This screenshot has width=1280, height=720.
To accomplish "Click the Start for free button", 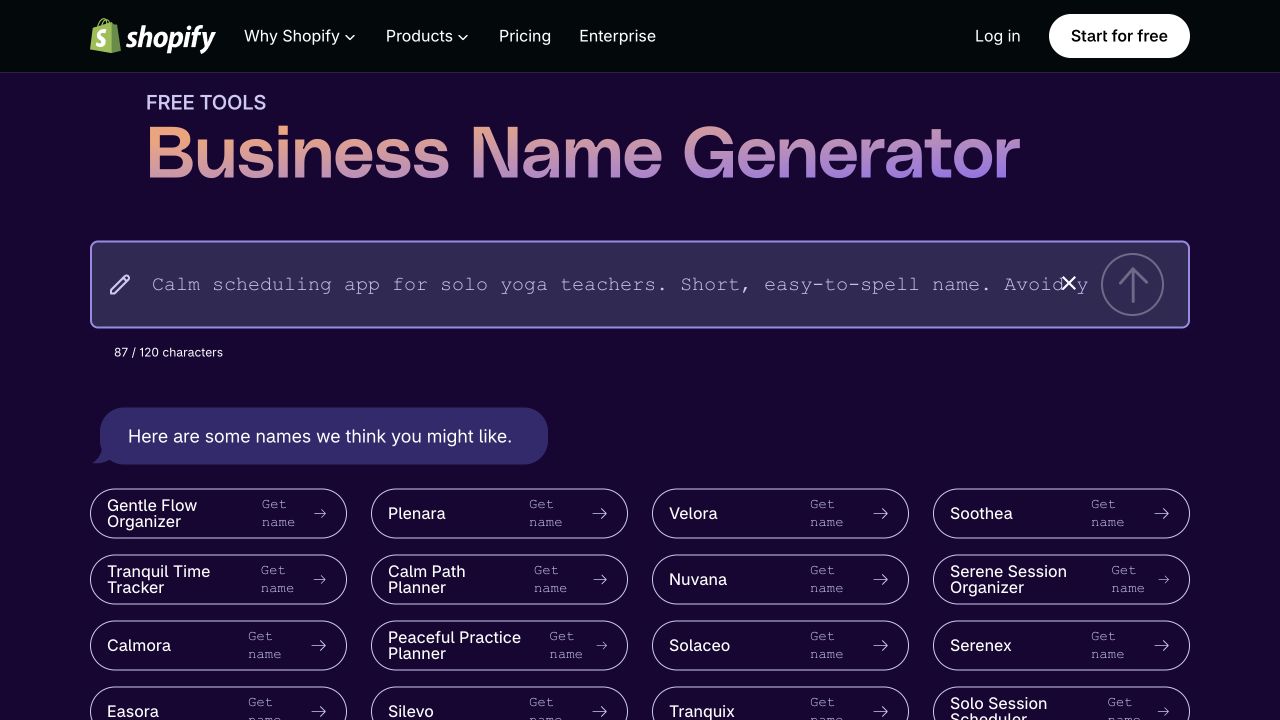I will [1119, 36].
